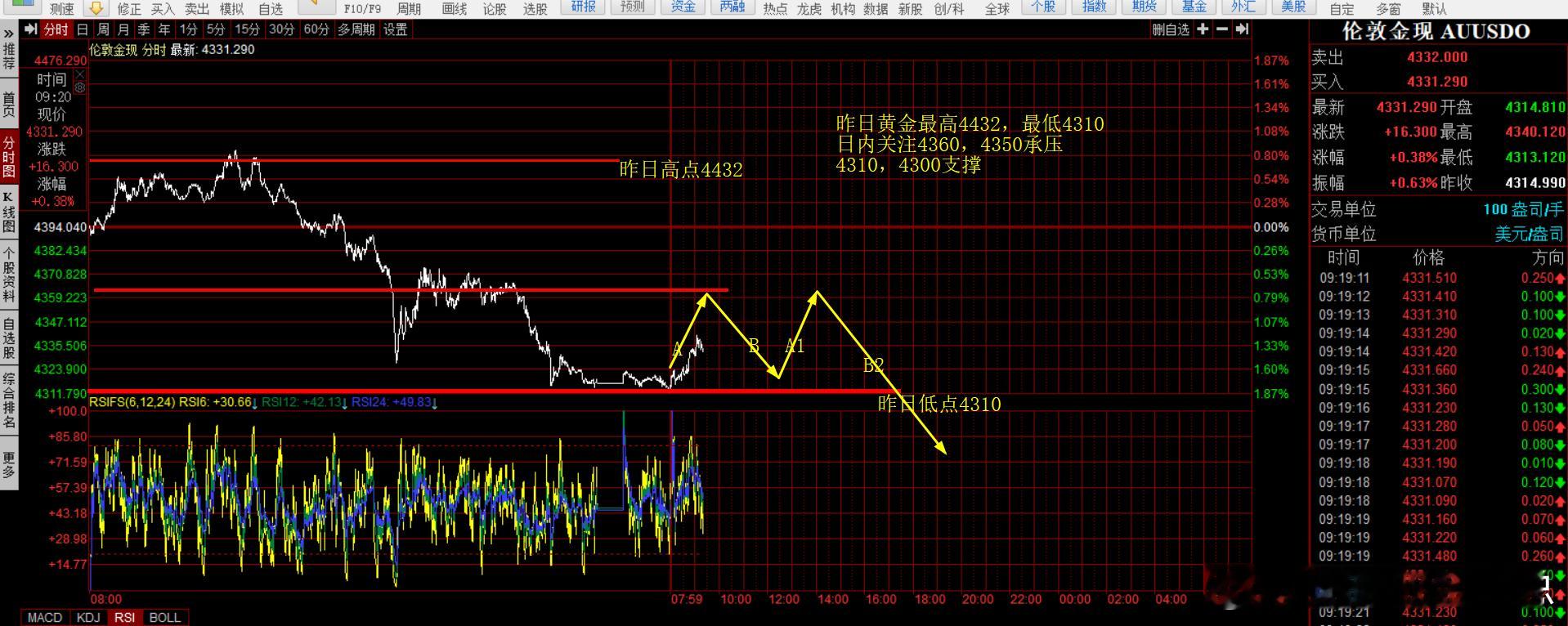Click the 卖出 toolbar item

(x=197, y=9)
